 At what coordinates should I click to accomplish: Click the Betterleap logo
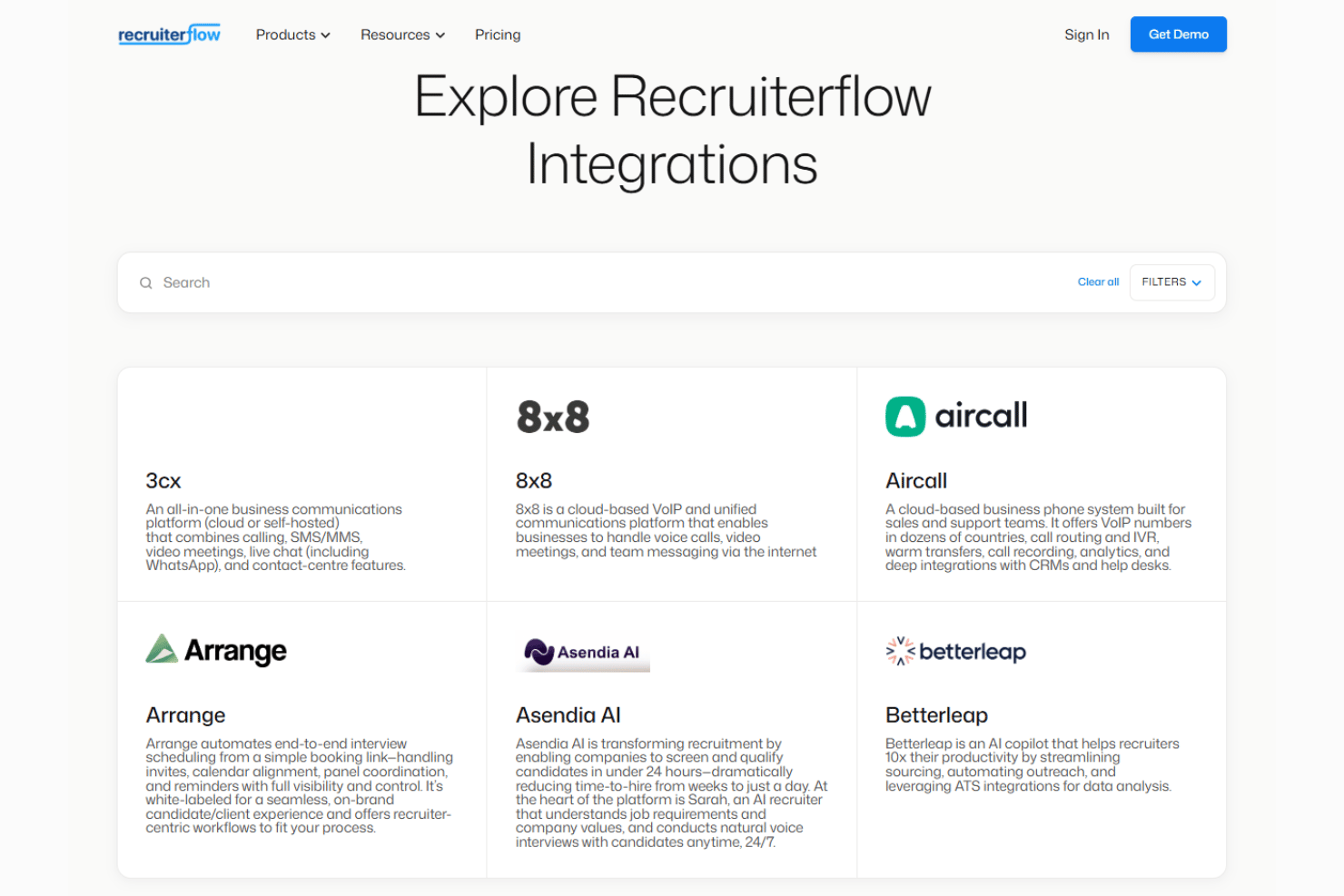955,652
